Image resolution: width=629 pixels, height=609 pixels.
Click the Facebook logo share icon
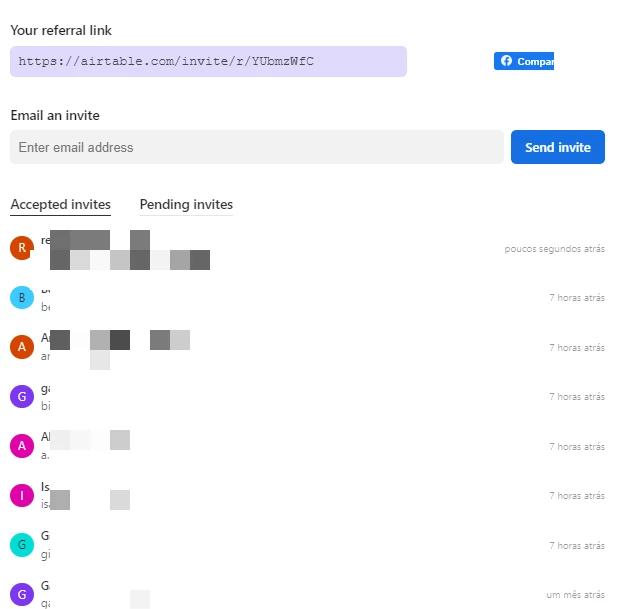pyautogui.click(x=506, y=61)
